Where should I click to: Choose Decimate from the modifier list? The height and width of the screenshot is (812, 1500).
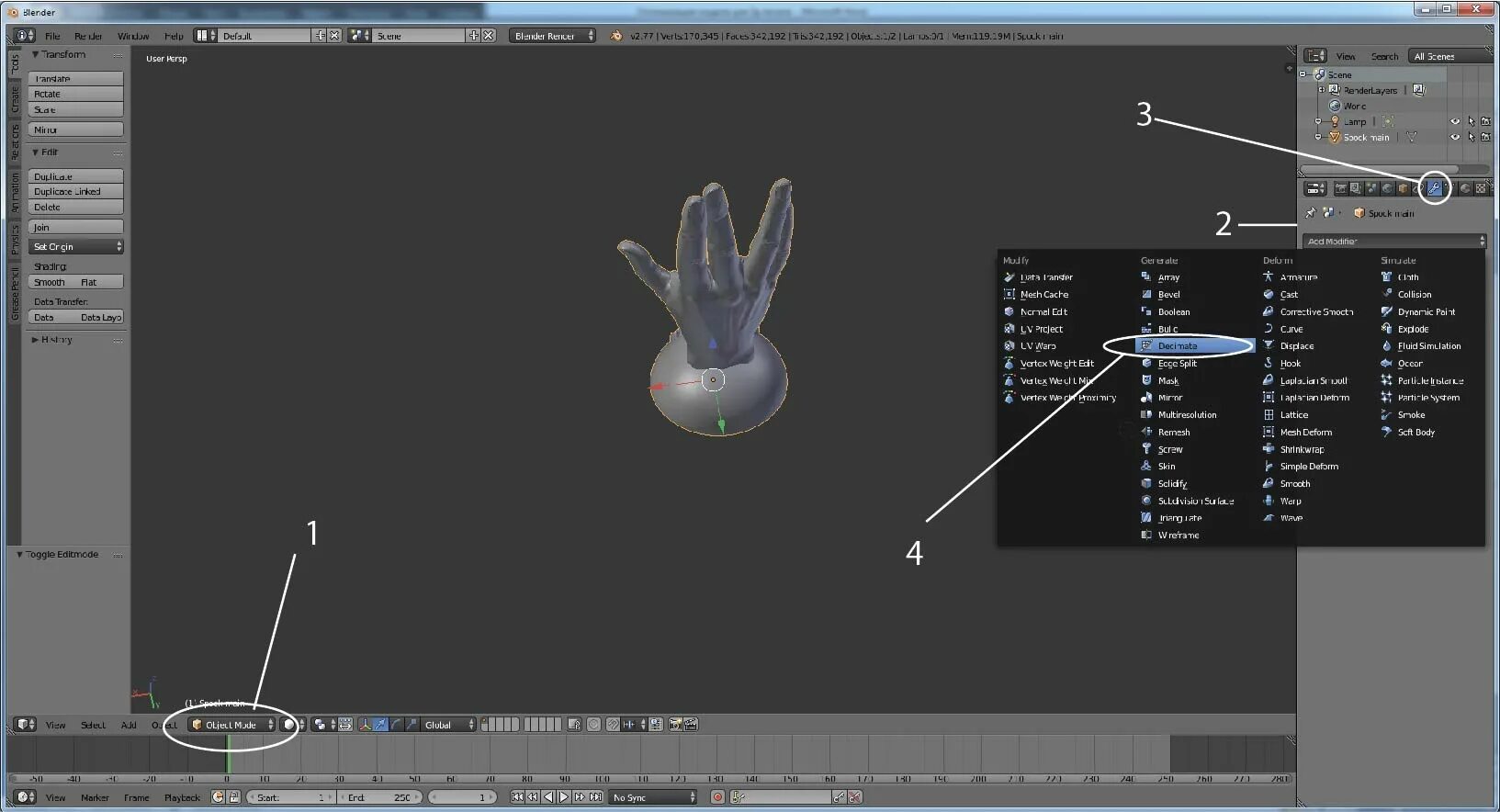click(1196, 345)
